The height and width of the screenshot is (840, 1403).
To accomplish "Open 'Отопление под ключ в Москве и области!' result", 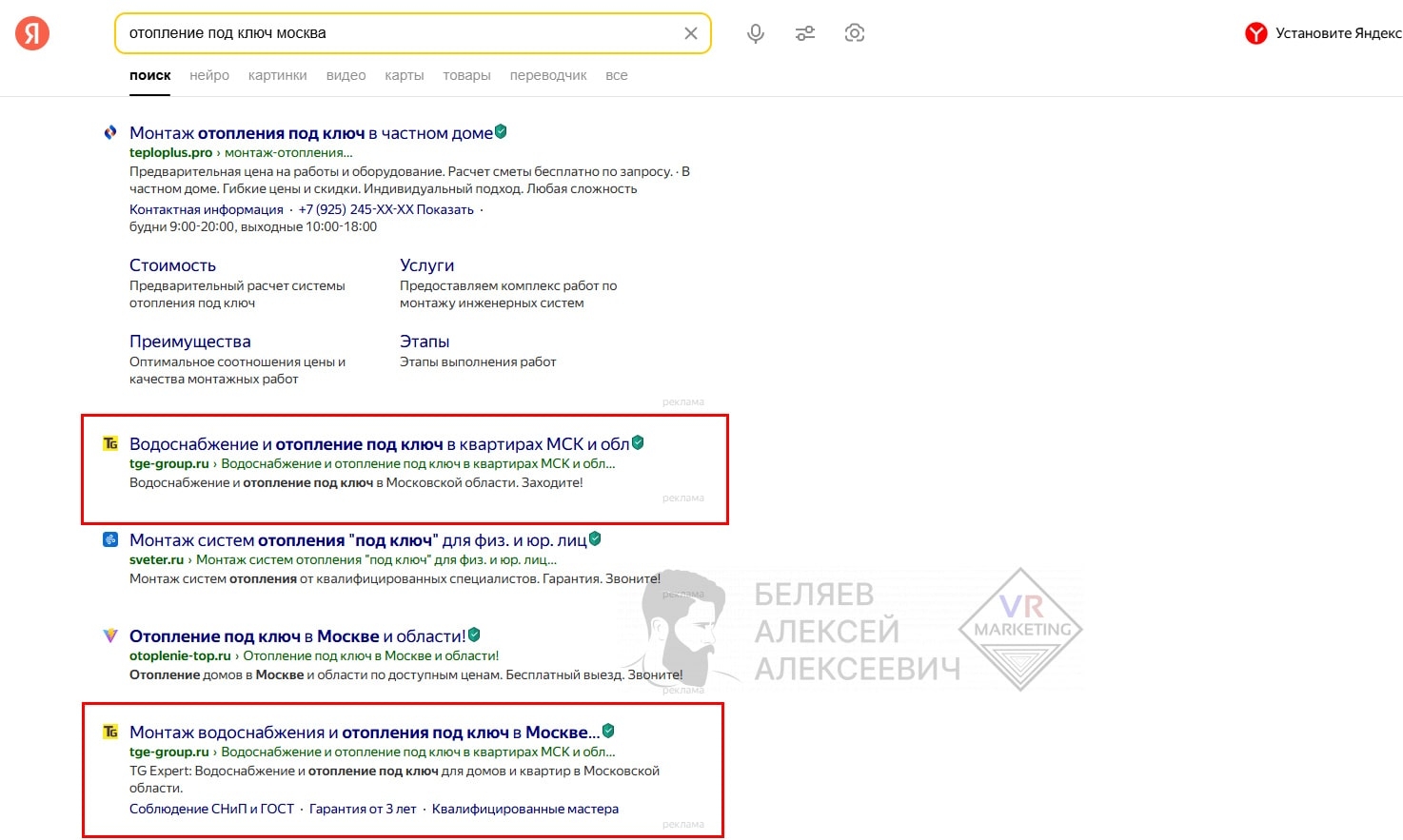I will [x=298, y=636].
